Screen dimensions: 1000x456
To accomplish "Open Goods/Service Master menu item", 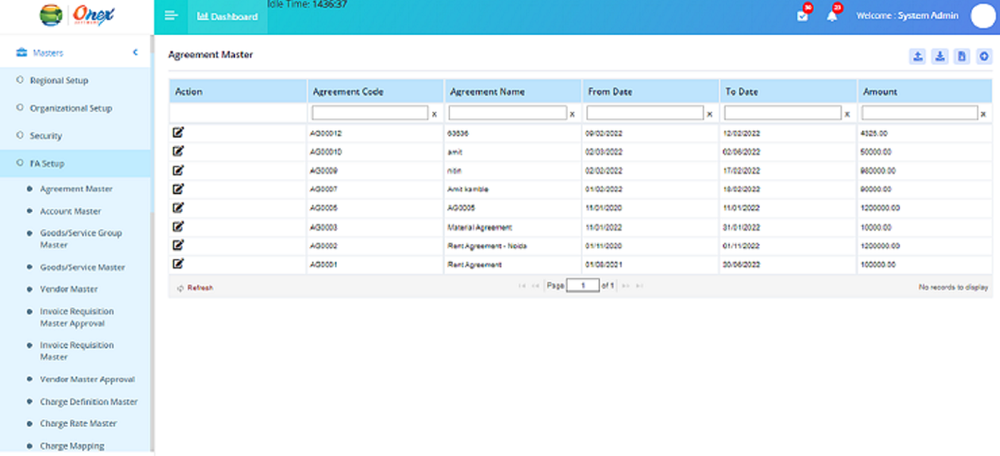I will pyautogui.click(x=82, y=267).
